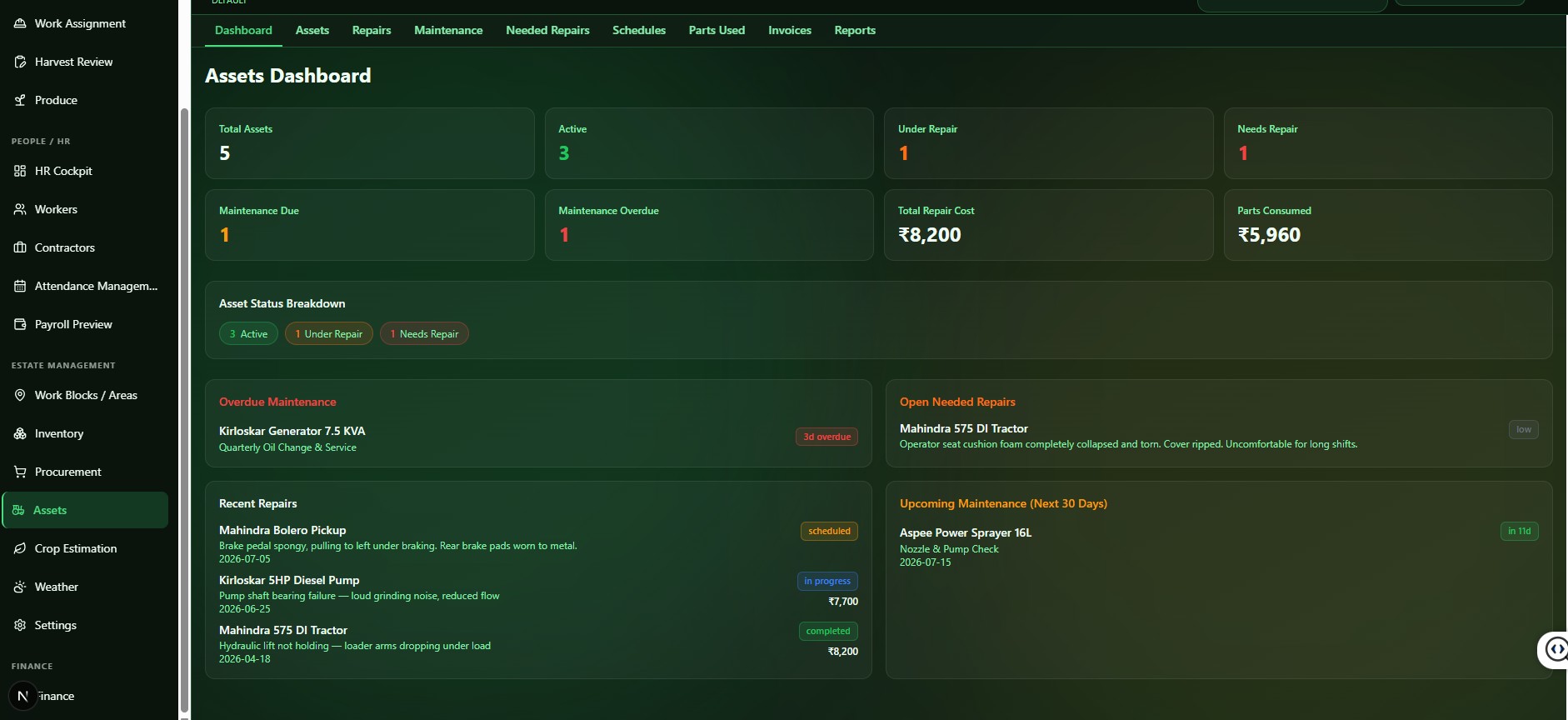Click the Harvest Review clipboard icon
The height and width of the screenshot is (720, 1568).
point(20,62)
